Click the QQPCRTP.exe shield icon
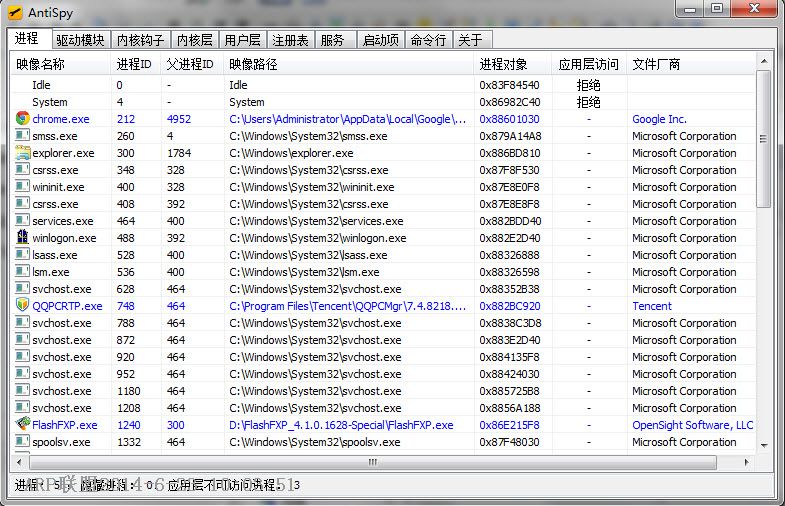Screen dimensions: 785x506 coord(22,306)
